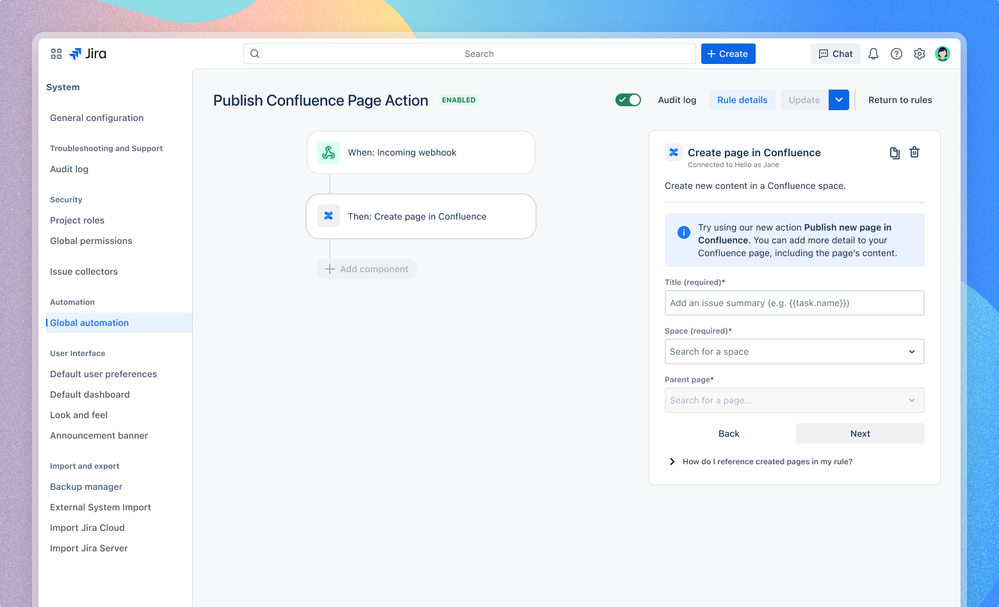Click the Publish Confluence Page Action title
Image resolution: width=999 pixels, height=607 pixels.
click(320, 101)
